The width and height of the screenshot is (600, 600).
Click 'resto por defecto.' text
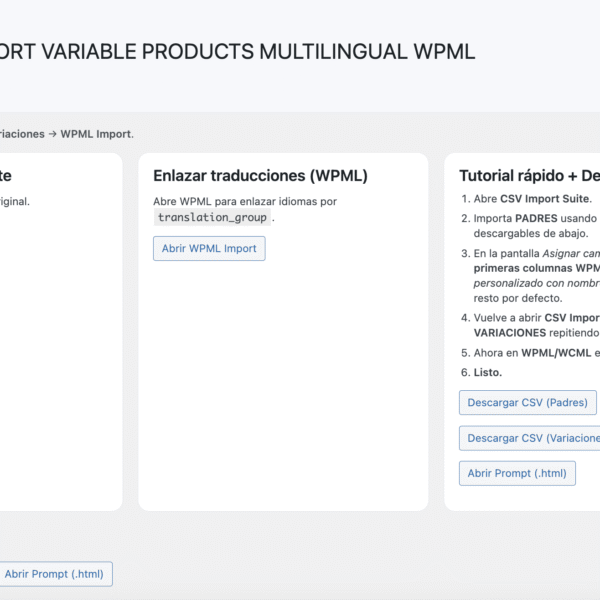[x=518, y=298]
